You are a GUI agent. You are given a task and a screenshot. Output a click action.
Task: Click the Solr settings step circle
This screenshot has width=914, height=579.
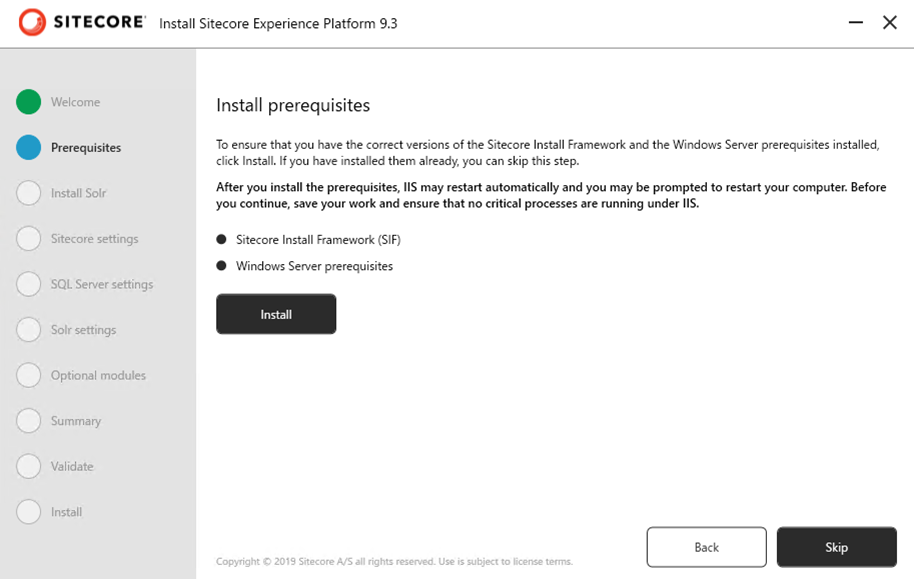(29, 329)
